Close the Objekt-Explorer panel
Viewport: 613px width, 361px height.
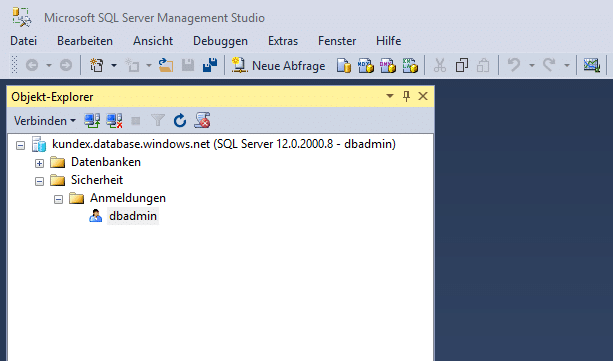pyautogui.click(x=423, y=96)
